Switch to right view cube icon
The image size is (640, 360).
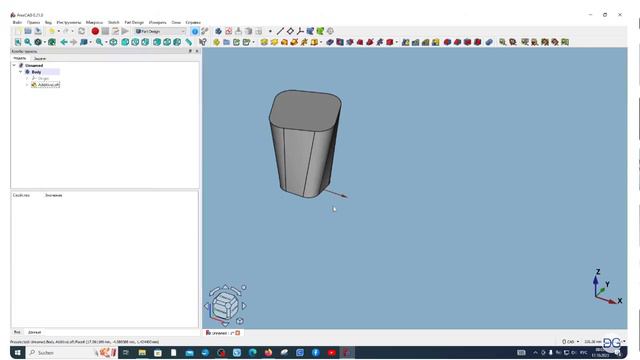coord(145,42)
